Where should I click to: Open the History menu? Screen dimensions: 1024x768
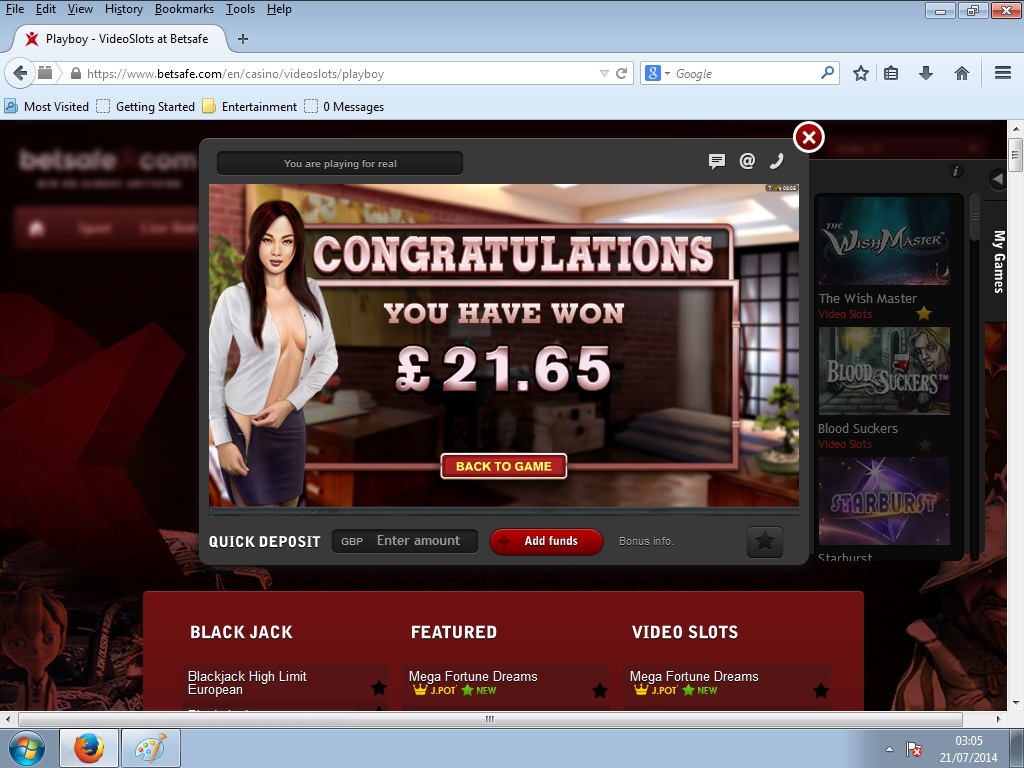click(123, 9)
